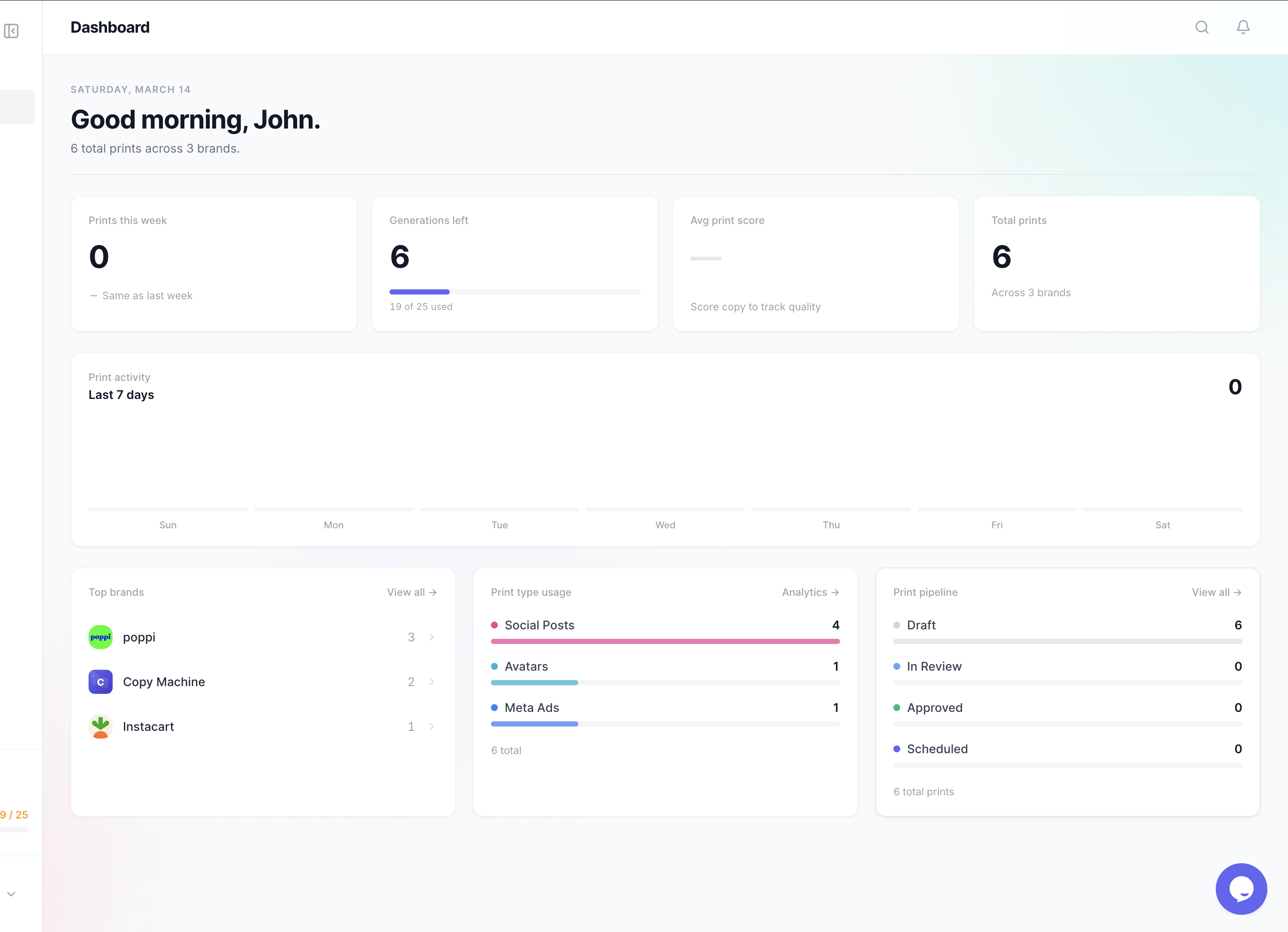Click the Social Posts usage bar
Screen dimensions: 1288x932
(x=665, y=641)
